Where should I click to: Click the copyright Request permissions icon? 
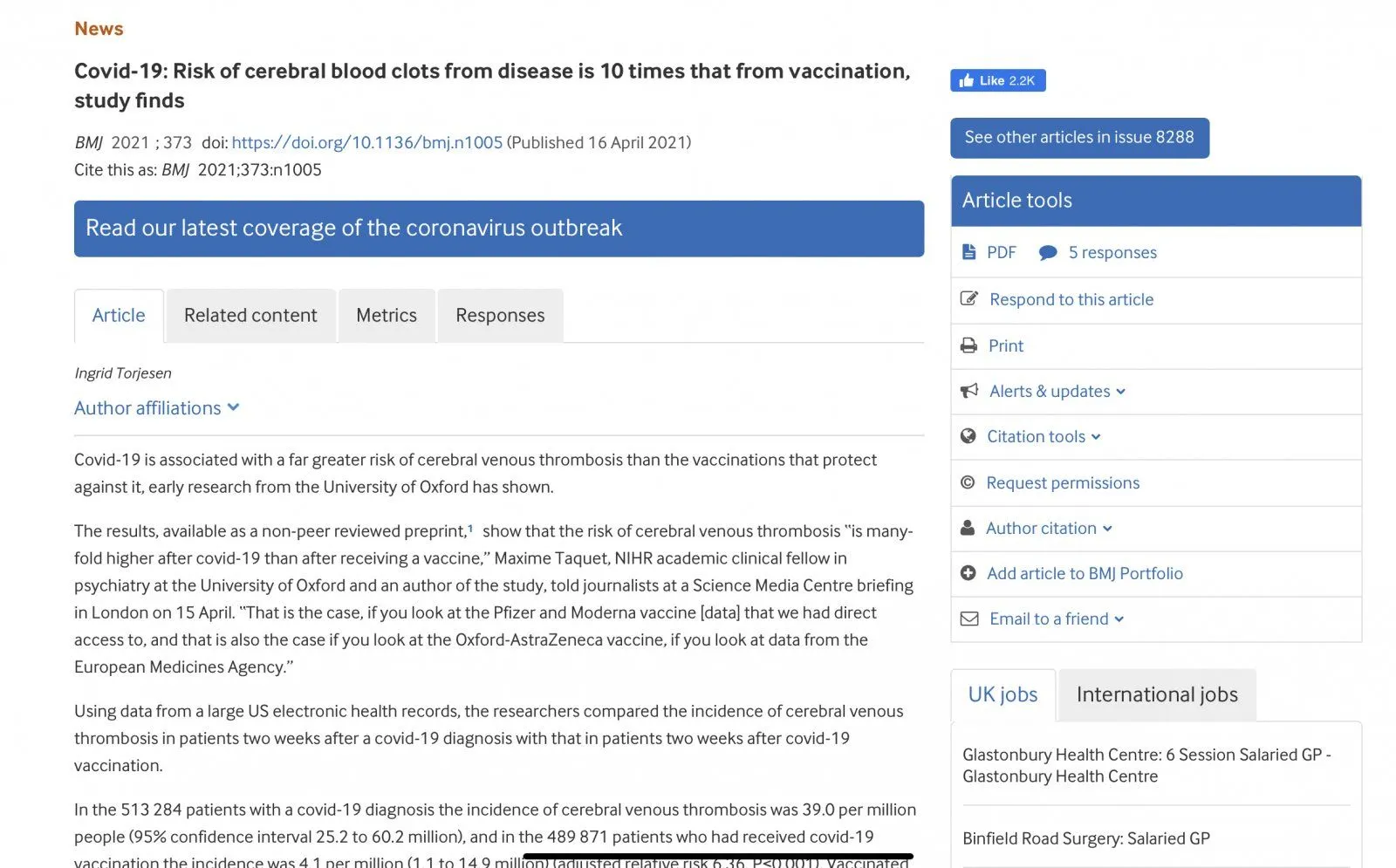(968, 482)
